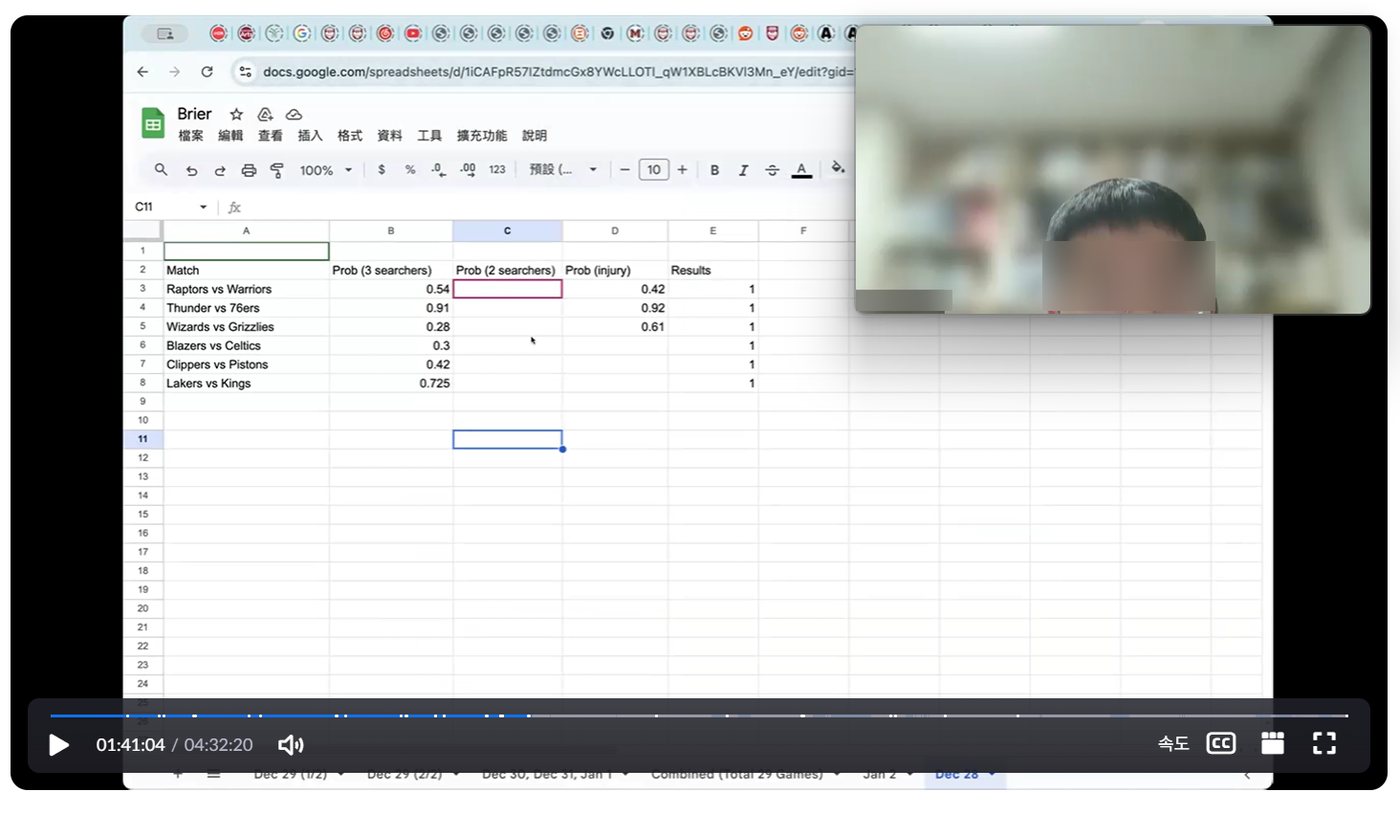Open the font family dropdown

point(564,170)
